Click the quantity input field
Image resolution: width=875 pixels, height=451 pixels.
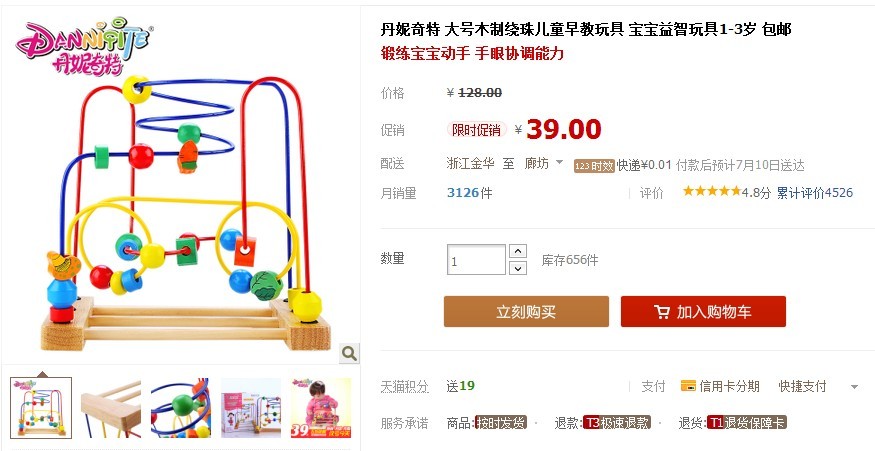(476, 260)
